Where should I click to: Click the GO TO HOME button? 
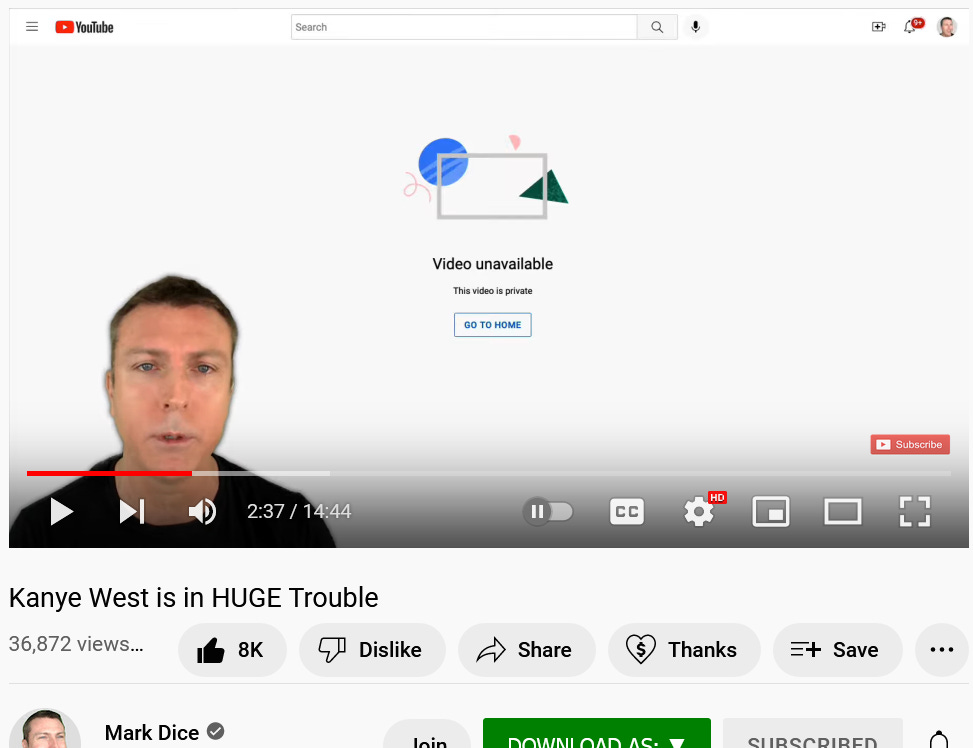pos(493,325)
